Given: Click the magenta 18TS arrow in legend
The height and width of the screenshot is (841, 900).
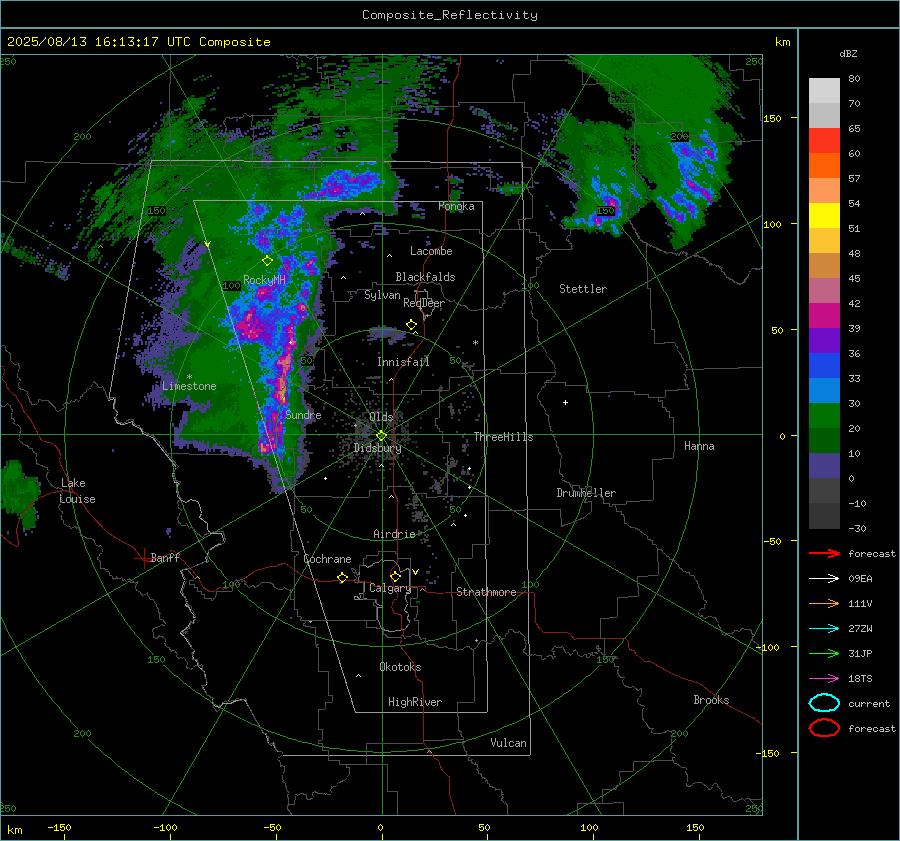Looking at the screenshot, I should [824, 679].
